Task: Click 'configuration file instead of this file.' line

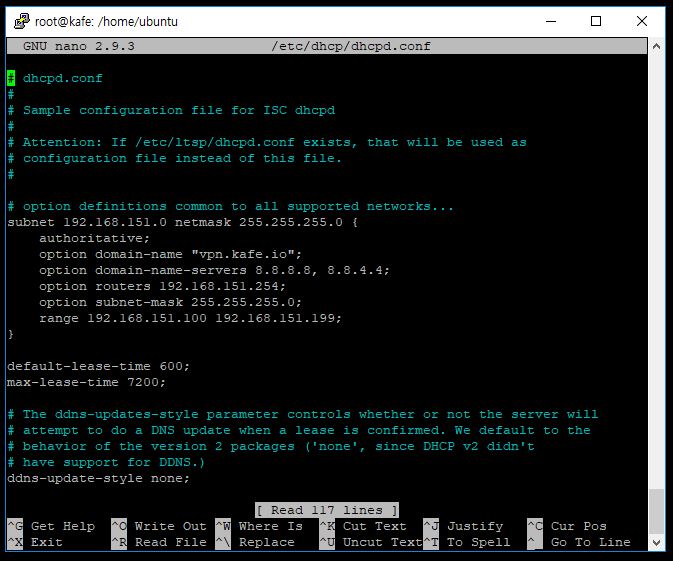Action: pos(174,158)
